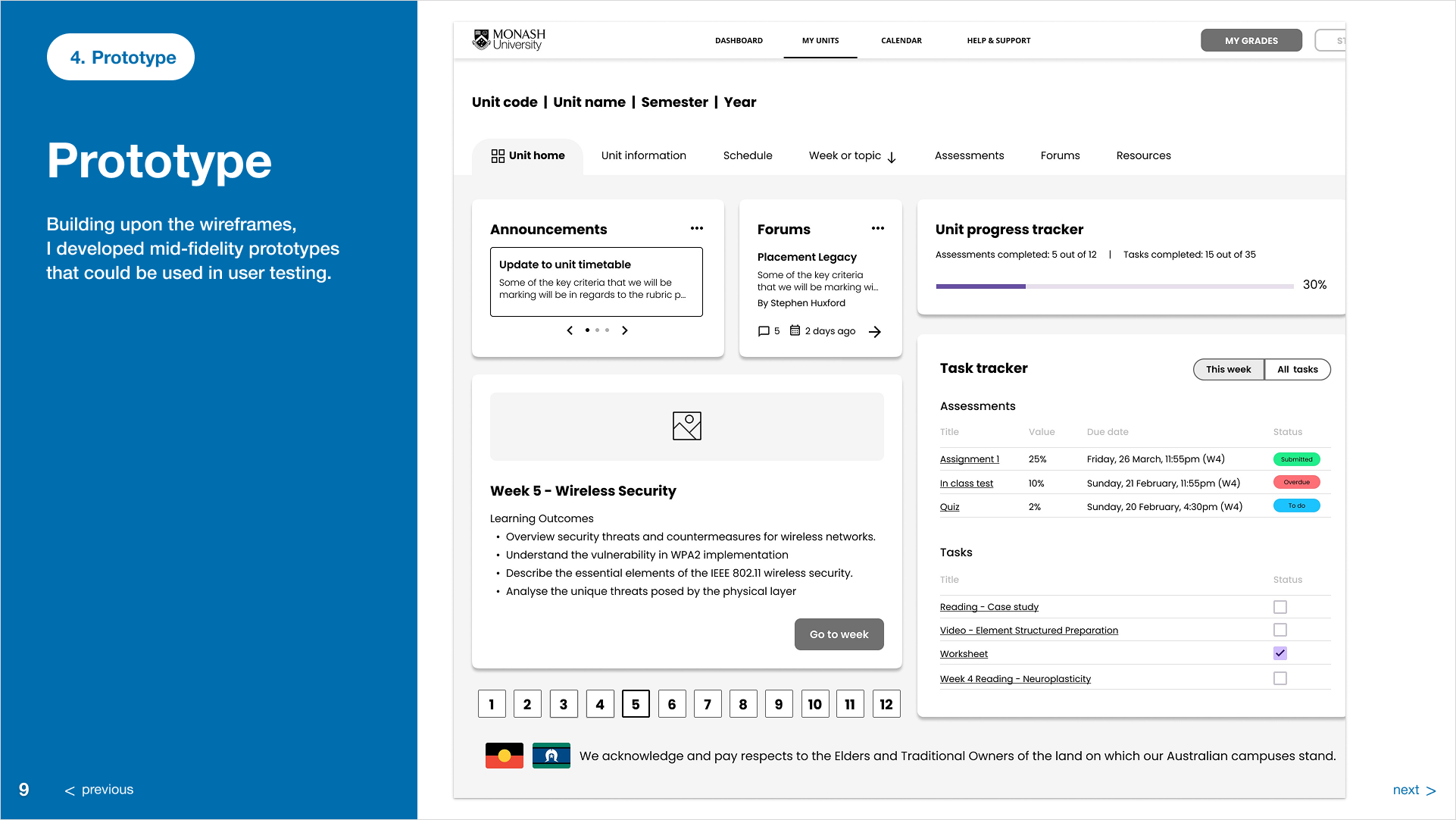Screen dimensions: 1456x820
Task: Click the unit progress tracker bar
Action: tap(1114, 286)
